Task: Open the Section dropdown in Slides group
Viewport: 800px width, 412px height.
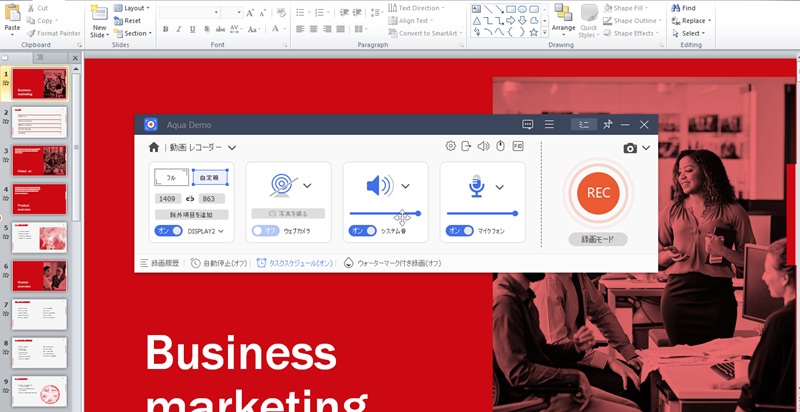Action: (x=133, y=33)
